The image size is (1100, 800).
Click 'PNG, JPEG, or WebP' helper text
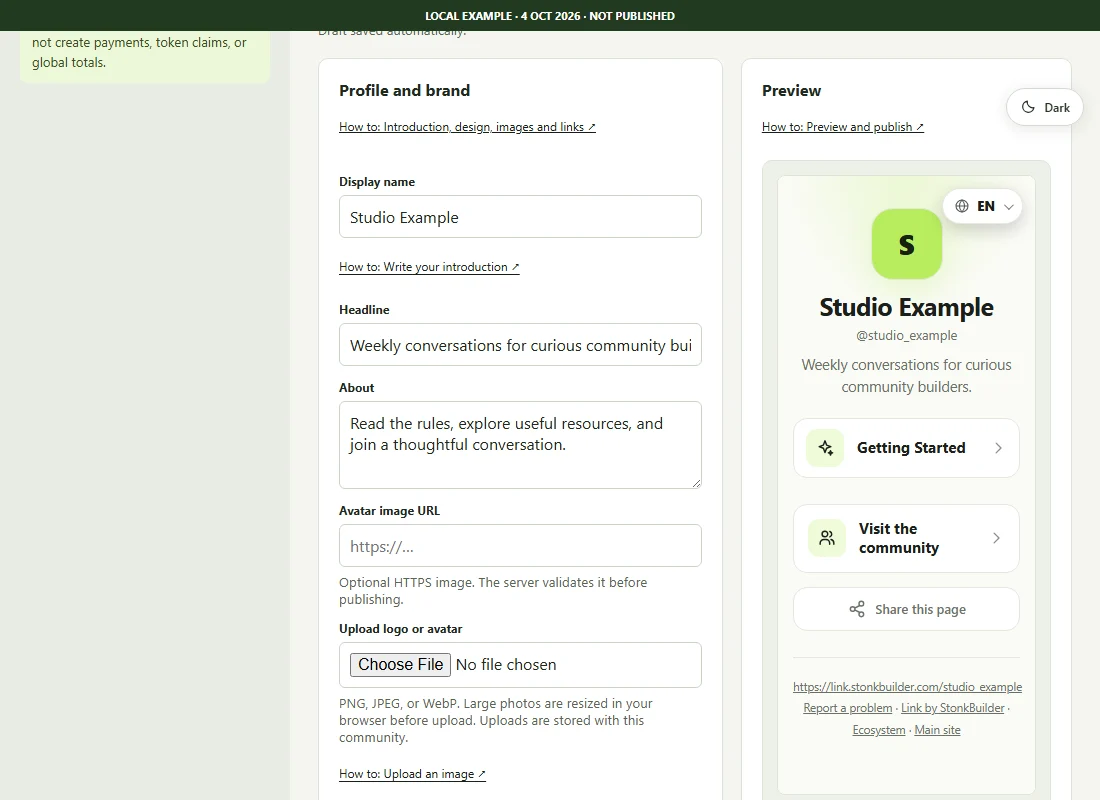[x=496, y=720]
